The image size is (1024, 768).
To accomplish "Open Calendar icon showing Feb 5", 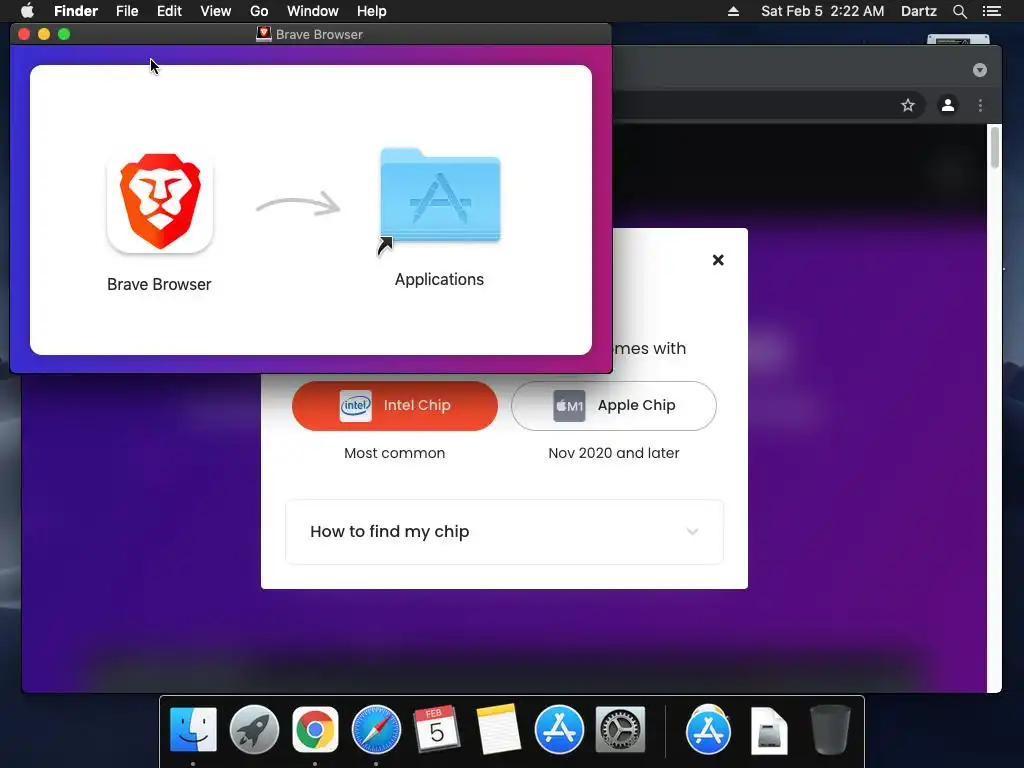I will pos(436,729).
